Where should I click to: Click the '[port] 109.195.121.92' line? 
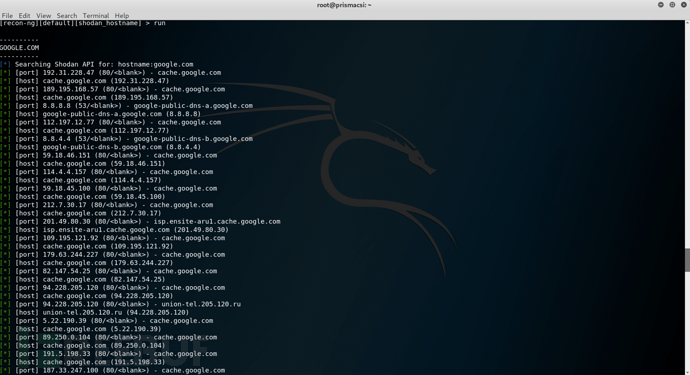(113, 238)
